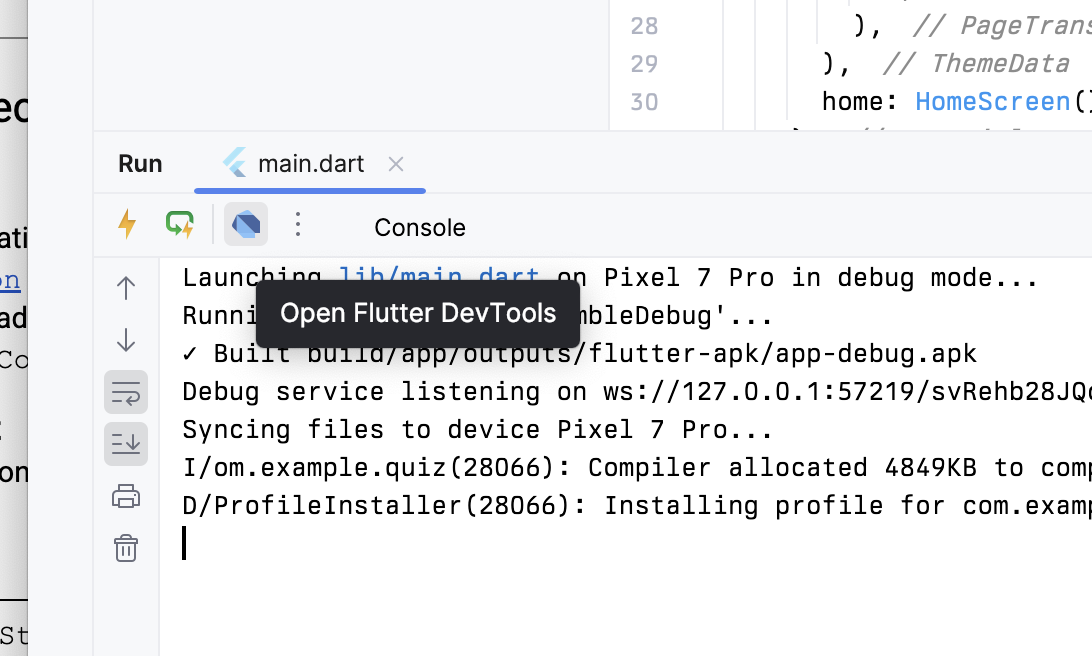This screenshot has width=1092, height=656.
Task: Open Flutter DevTools via Dart logo icon
Action: tap(246, 224)
